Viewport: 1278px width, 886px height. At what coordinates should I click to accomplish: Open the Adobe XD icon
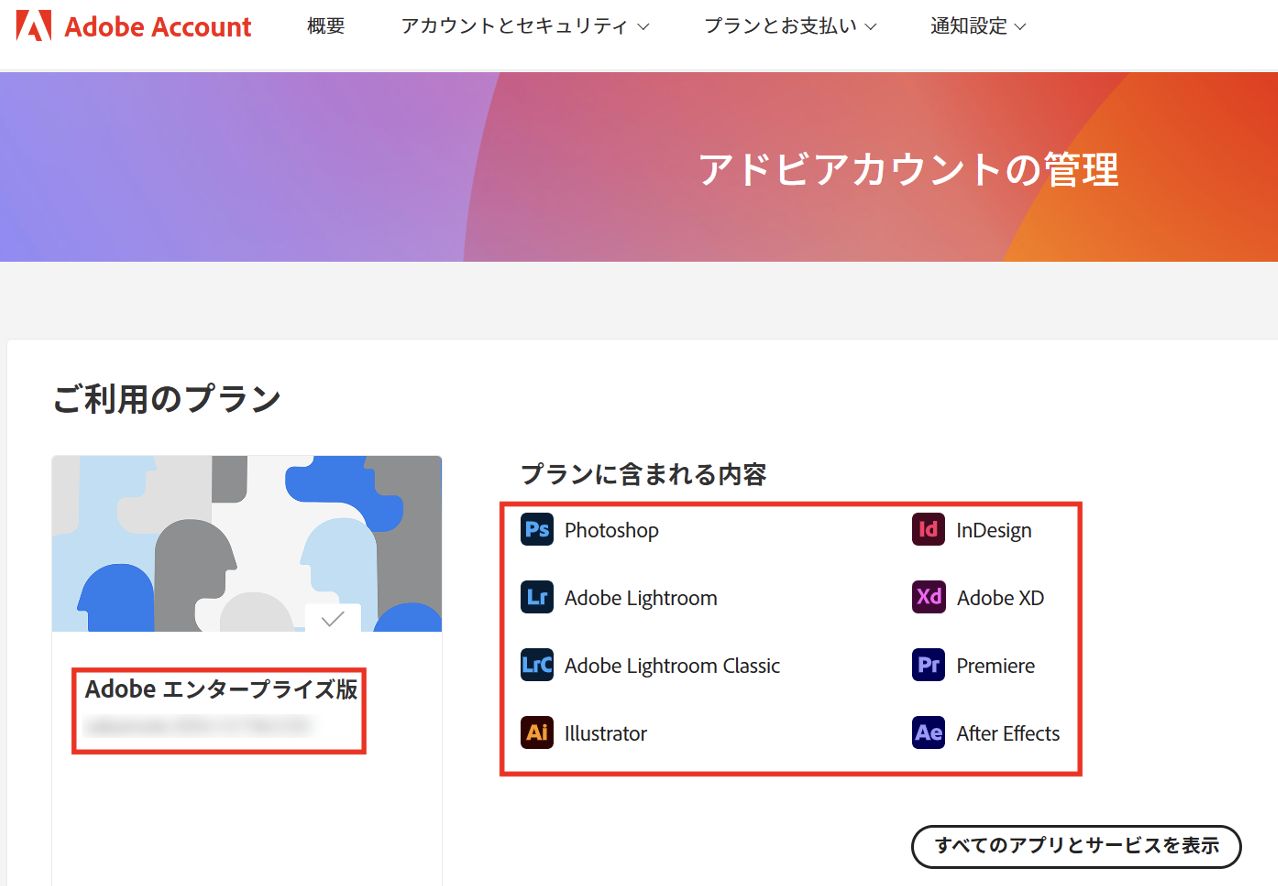tap(929, 597)
